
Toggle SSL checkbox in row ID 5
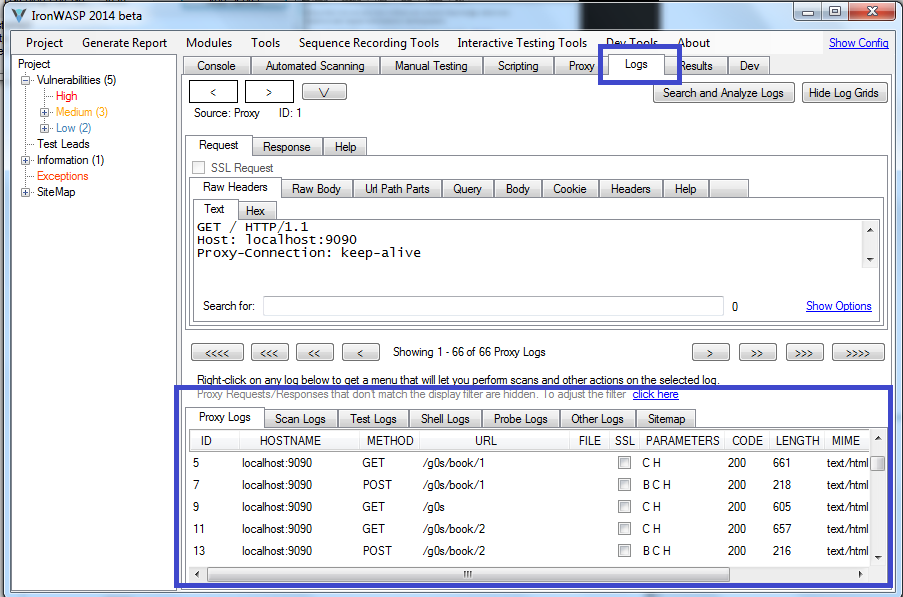pos(624,463)
